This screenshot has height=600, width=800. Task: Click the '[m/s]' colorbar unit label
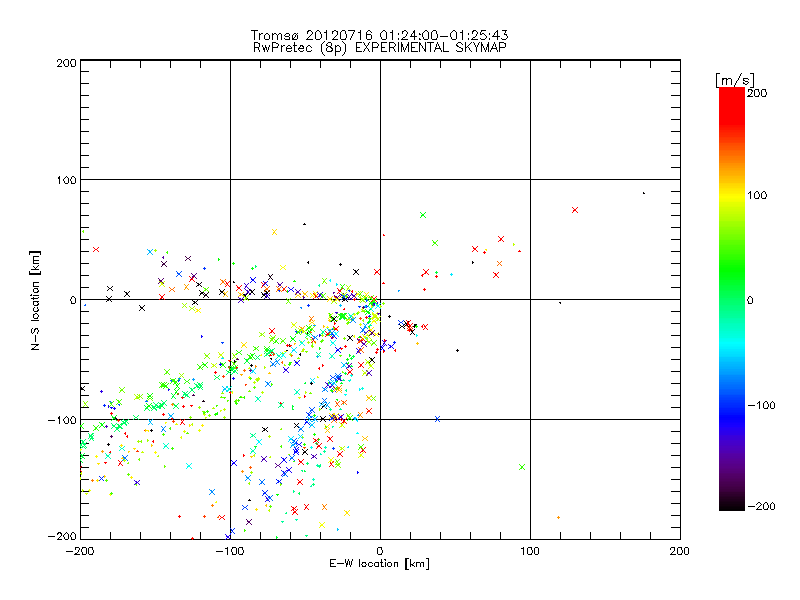pos(735,80)
